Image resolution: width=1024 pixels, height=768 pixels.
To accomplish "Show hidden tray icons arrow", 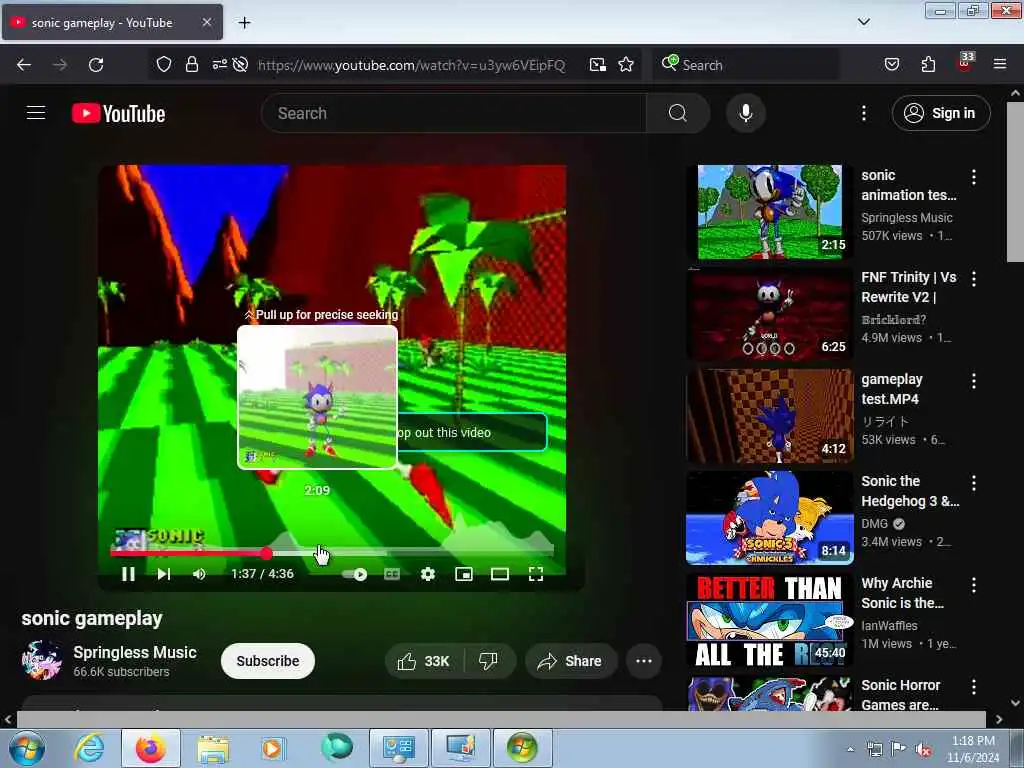I will [850, 749].
